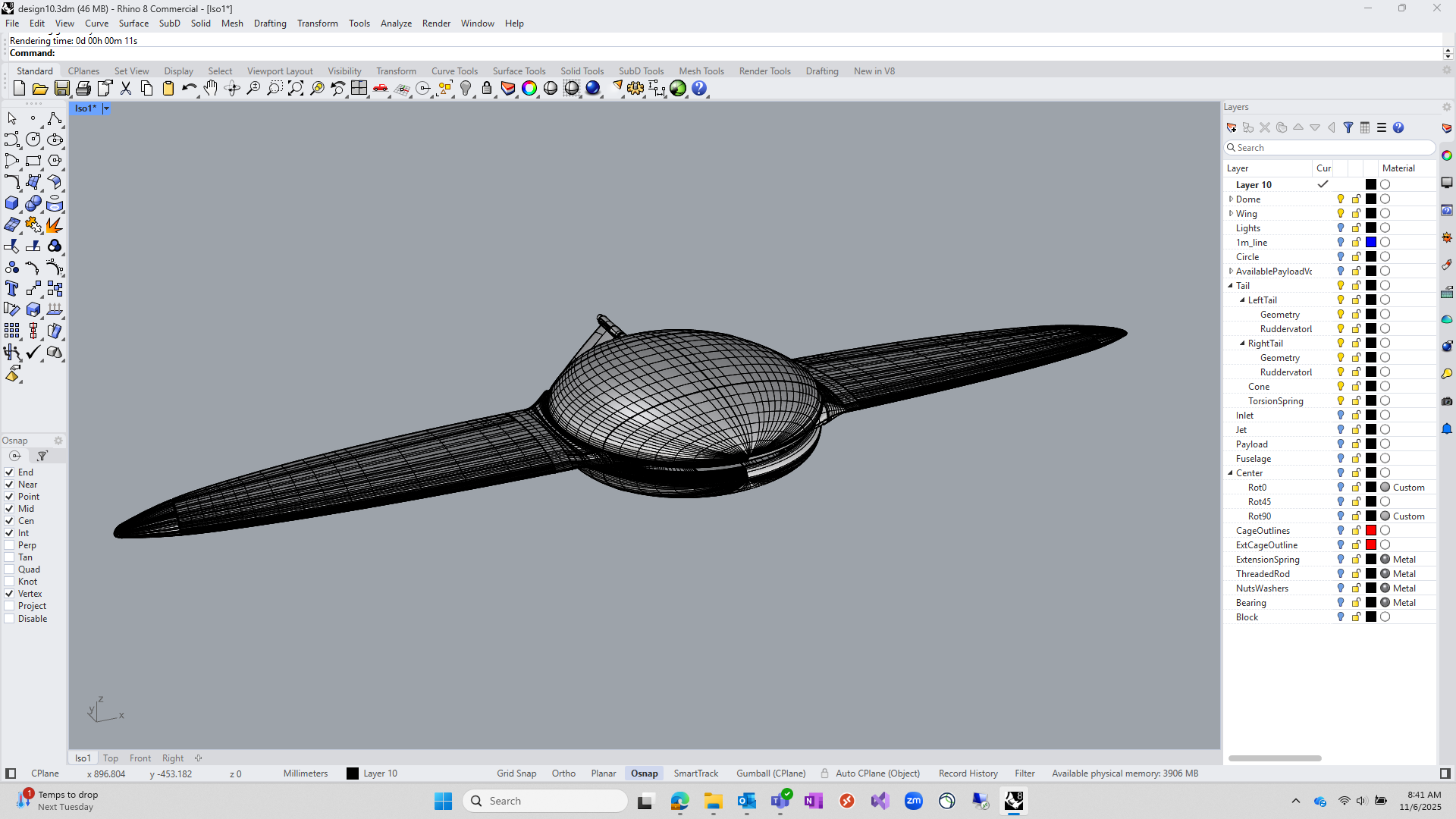Open the Analyze menu
Screen dimensions: 1456x819
pyautogui.click(x=396, y=24)
